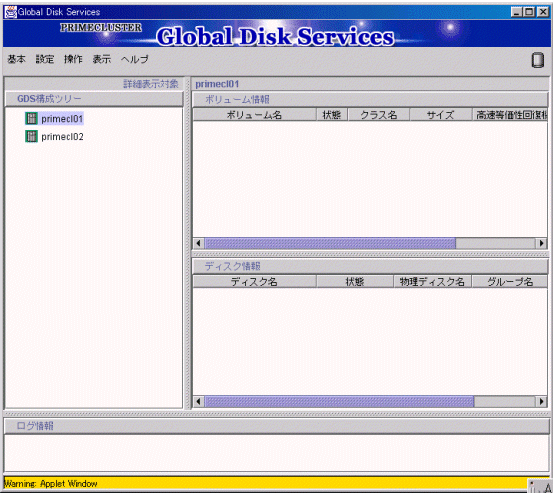The width and height of the screenshot is (553, 493).
Task: Close the Global Disk Services window
Action: (x=542, y=12)
